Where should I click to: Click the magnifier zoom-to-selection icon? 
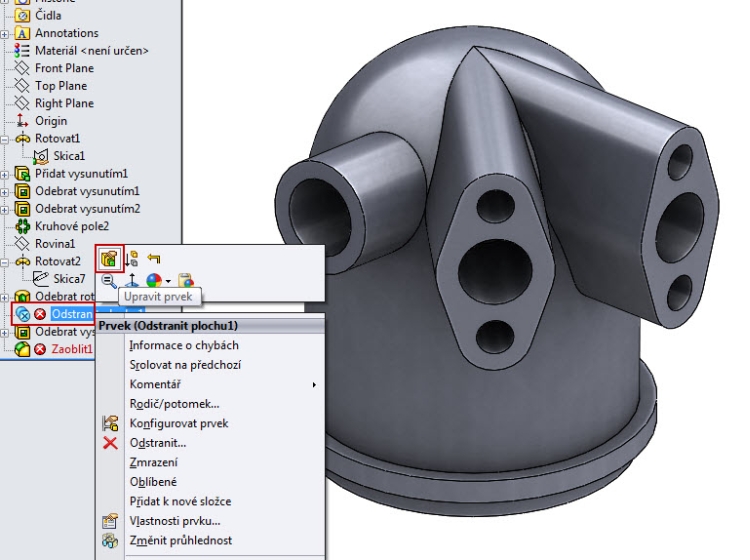109,282
